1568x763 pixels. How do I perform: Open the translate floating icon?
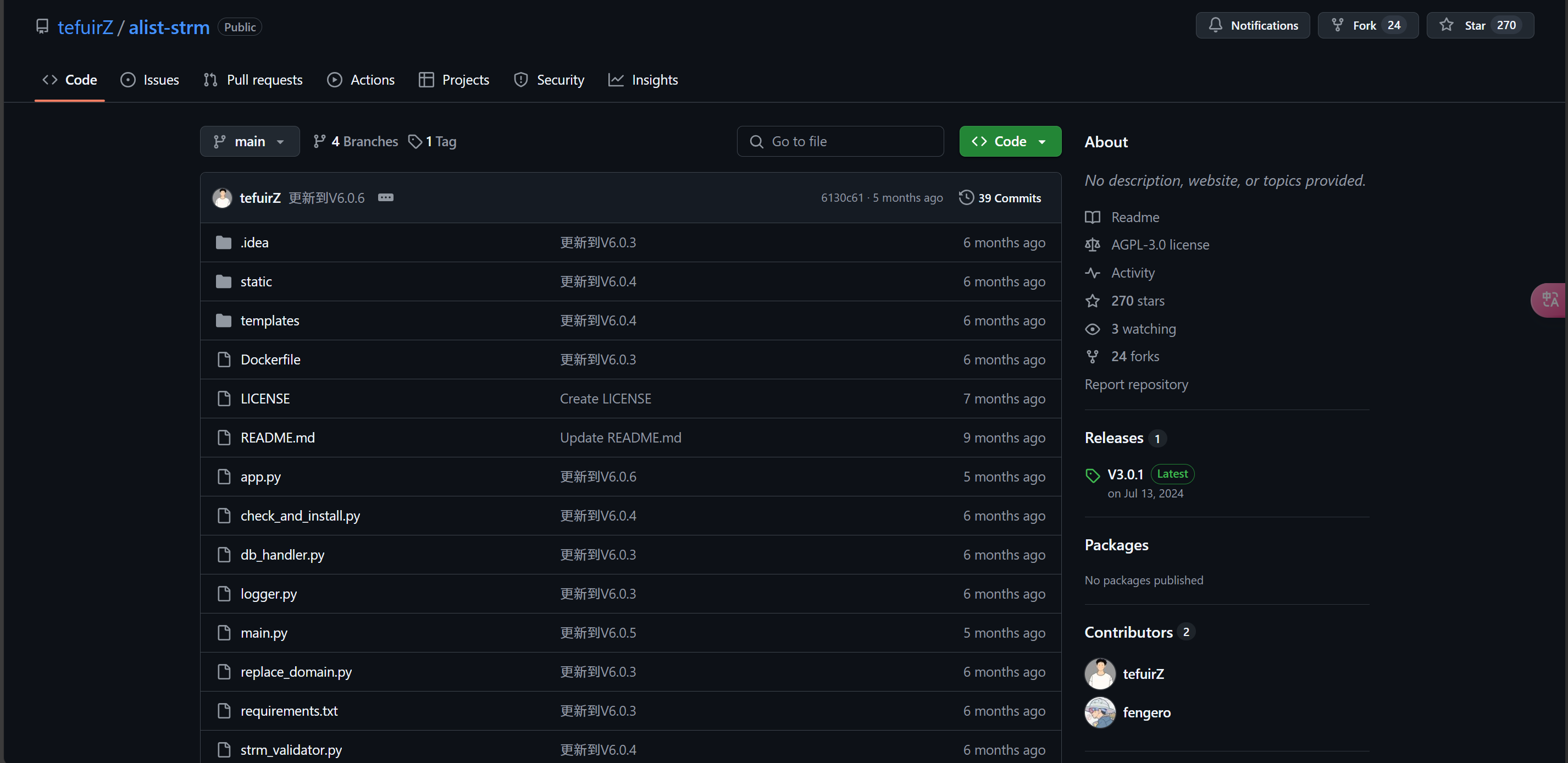point(1549,300)
